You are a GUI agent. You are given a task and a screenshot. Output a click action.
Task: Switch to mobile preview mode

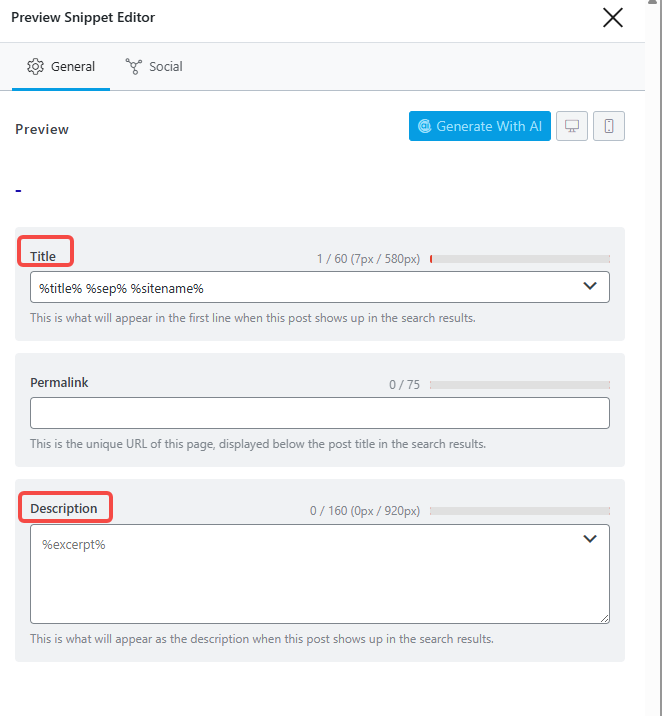(609, 126)
